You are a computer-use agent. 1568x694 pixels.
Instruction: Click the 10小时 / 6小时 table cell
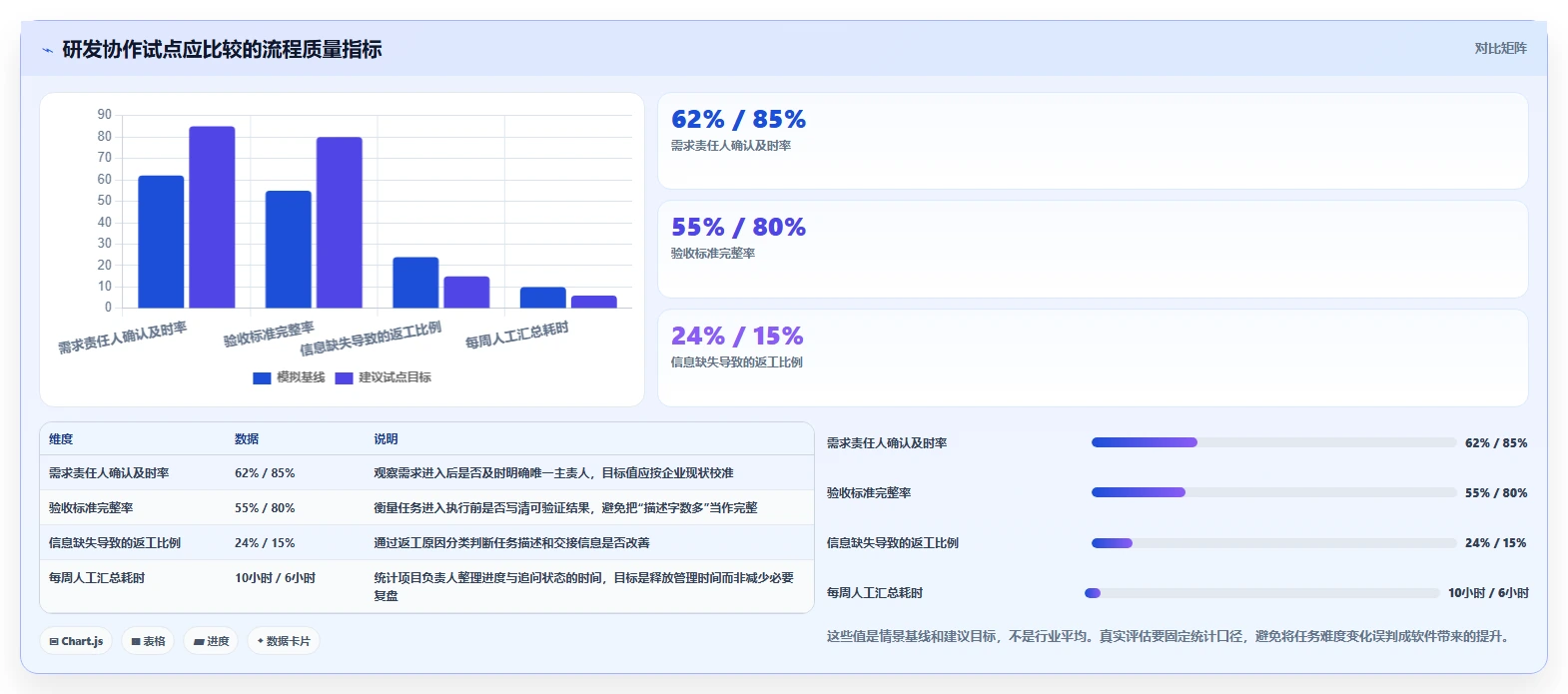pyautogui.click(x=275, y=578)
